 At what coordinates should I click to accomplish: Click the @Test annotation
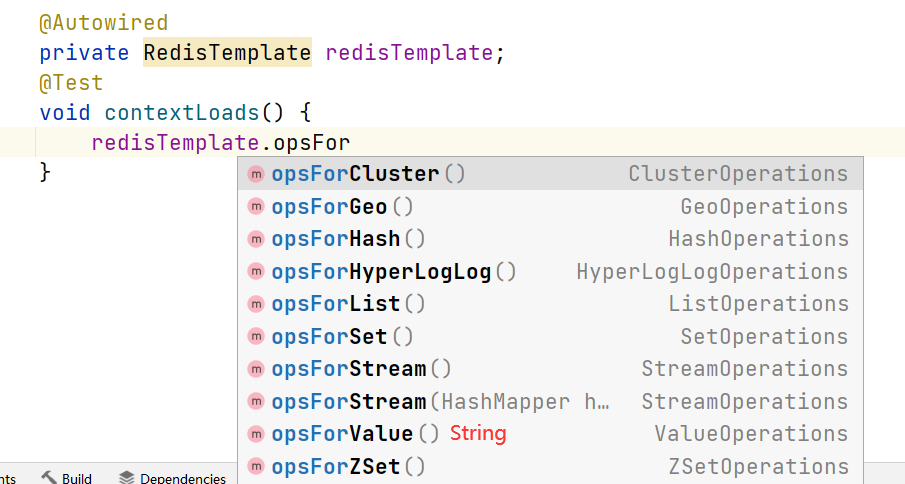(71, 83)
